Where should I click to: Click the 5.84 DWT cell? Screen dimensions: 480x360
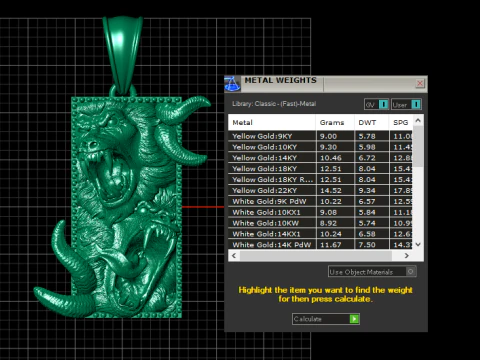pyautogui.click(x=372, y=212)
